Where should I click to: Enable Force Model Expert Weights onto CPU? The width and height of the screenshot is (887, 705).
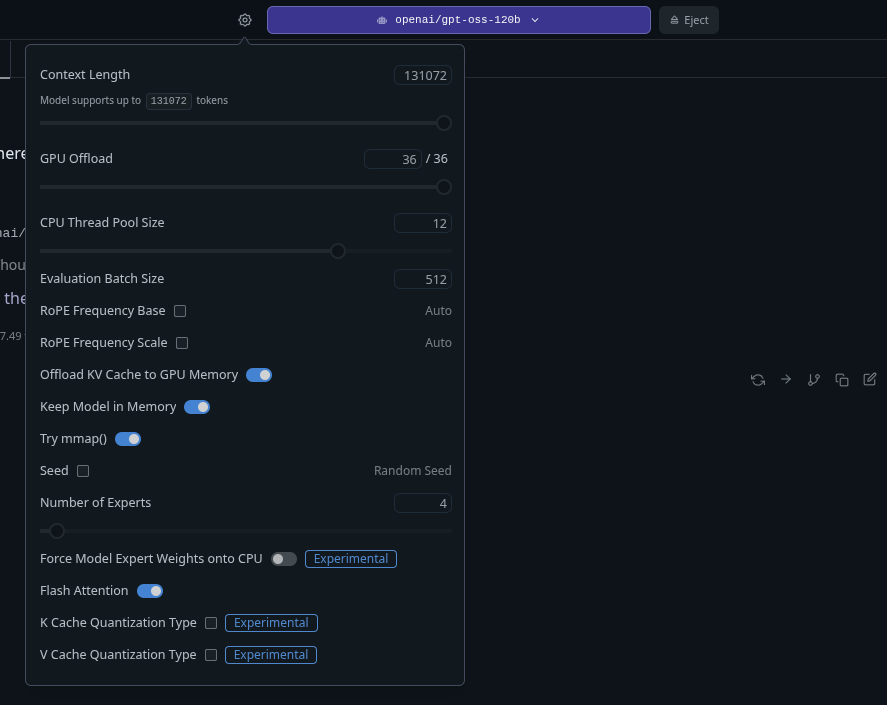coord(283,558)
